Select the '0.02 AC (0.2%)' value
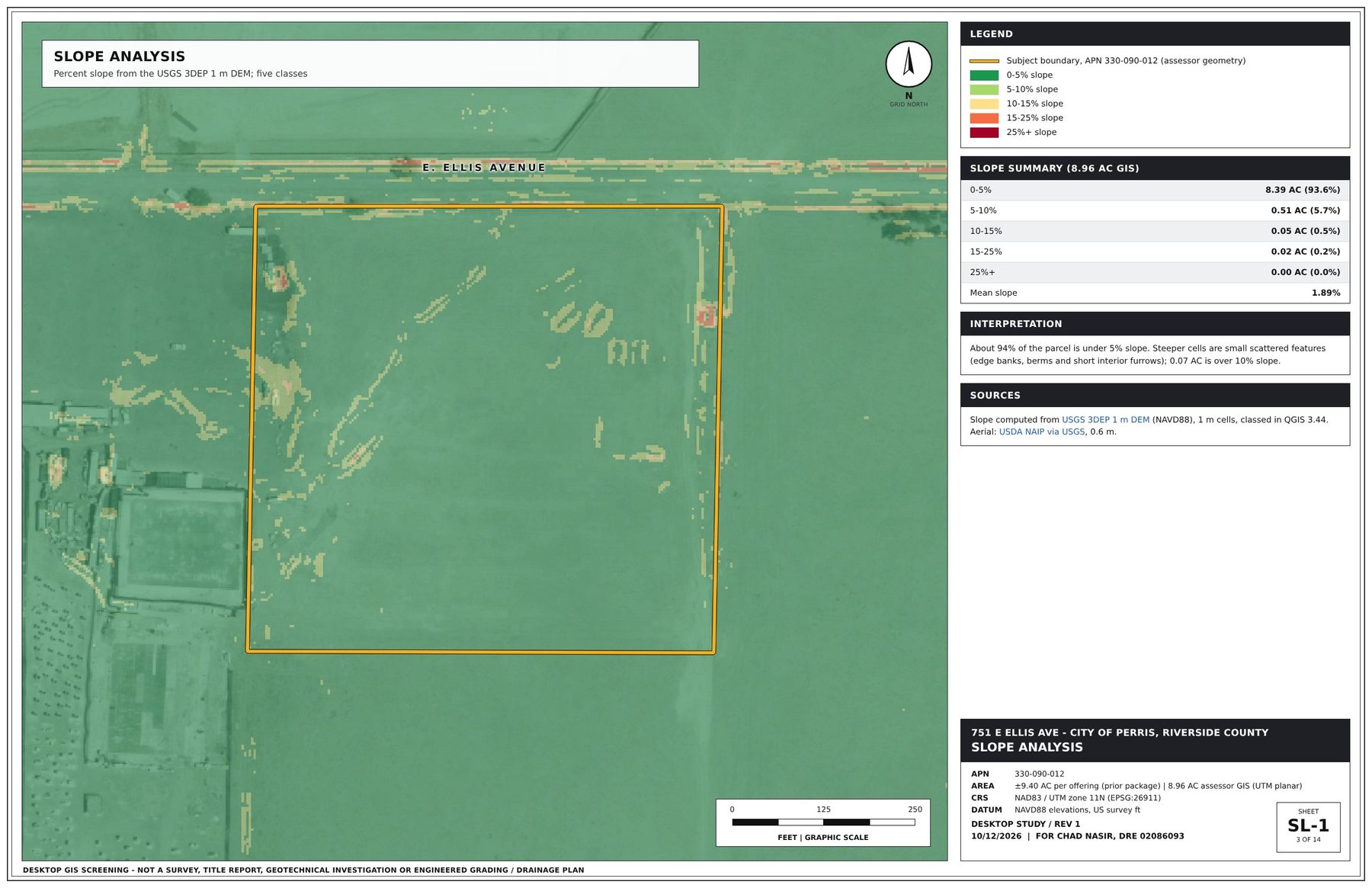1372x888 pixels. pos(1305,252)
